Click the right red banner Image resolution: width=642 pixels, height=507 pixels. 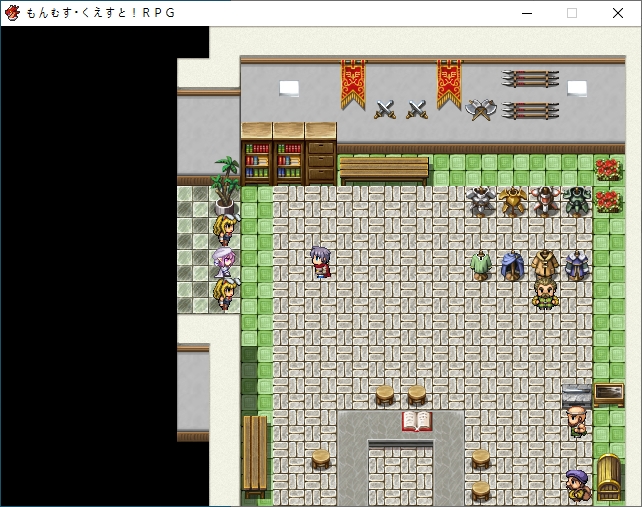coord(449,85)
